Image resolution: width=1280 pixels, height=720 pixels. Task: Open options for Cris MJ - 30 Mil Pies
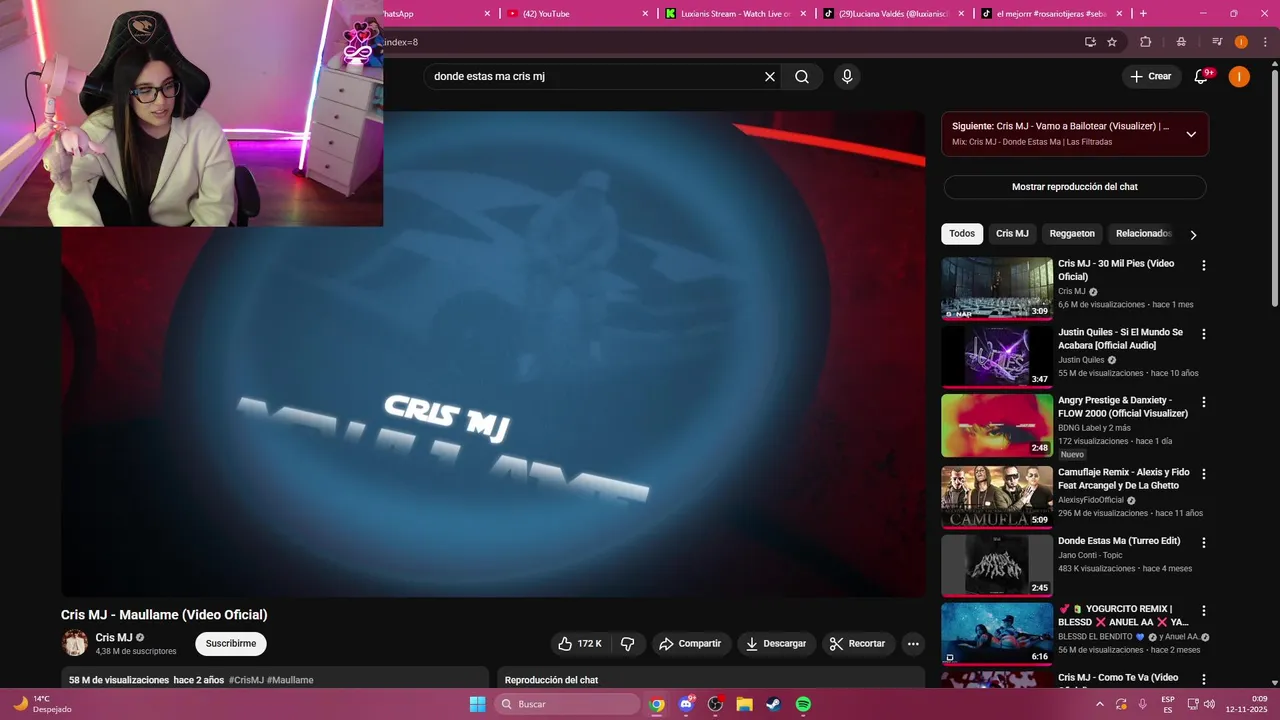tap(1204, 265)
